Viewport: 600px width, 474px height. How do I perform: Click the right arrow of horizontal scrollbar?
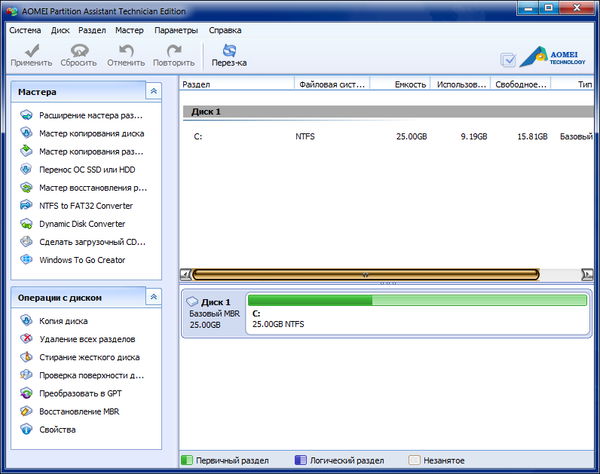587,273
